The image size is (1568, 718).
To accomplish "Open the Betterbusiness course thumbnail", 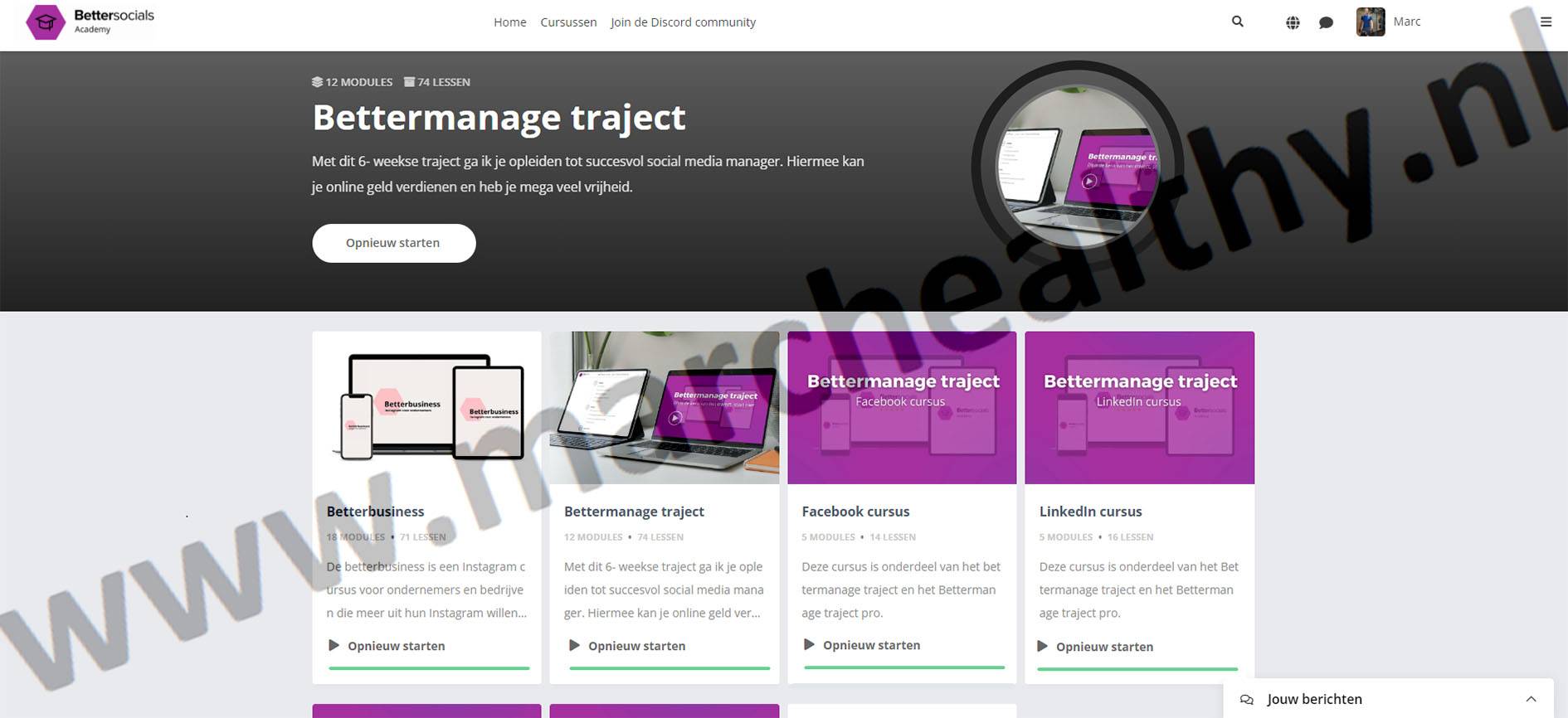I will pyautogui.click(x=426, y=407).
